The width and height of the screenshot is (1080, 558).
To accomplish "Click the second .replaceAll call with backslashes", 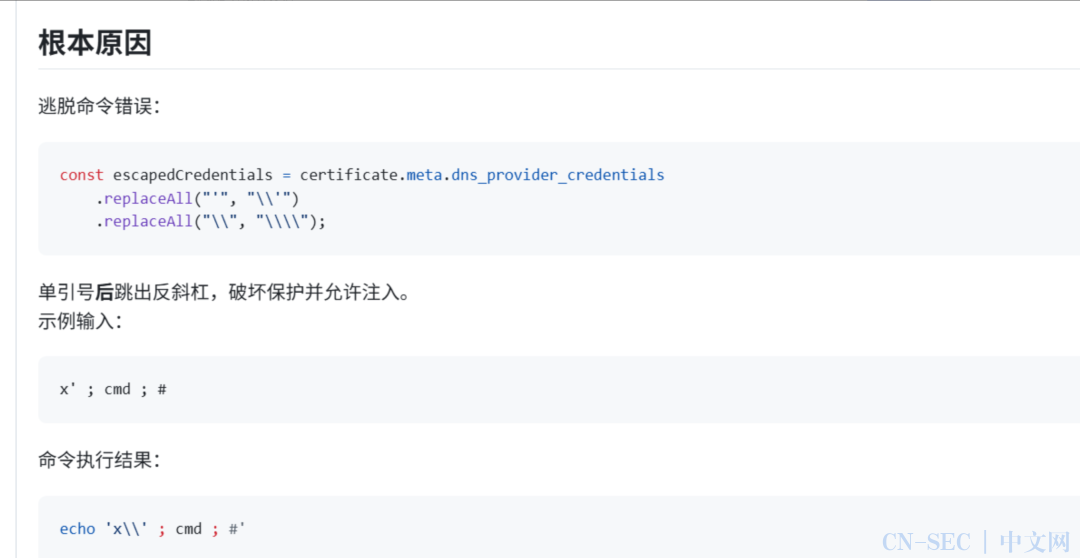I will point(210,223).
